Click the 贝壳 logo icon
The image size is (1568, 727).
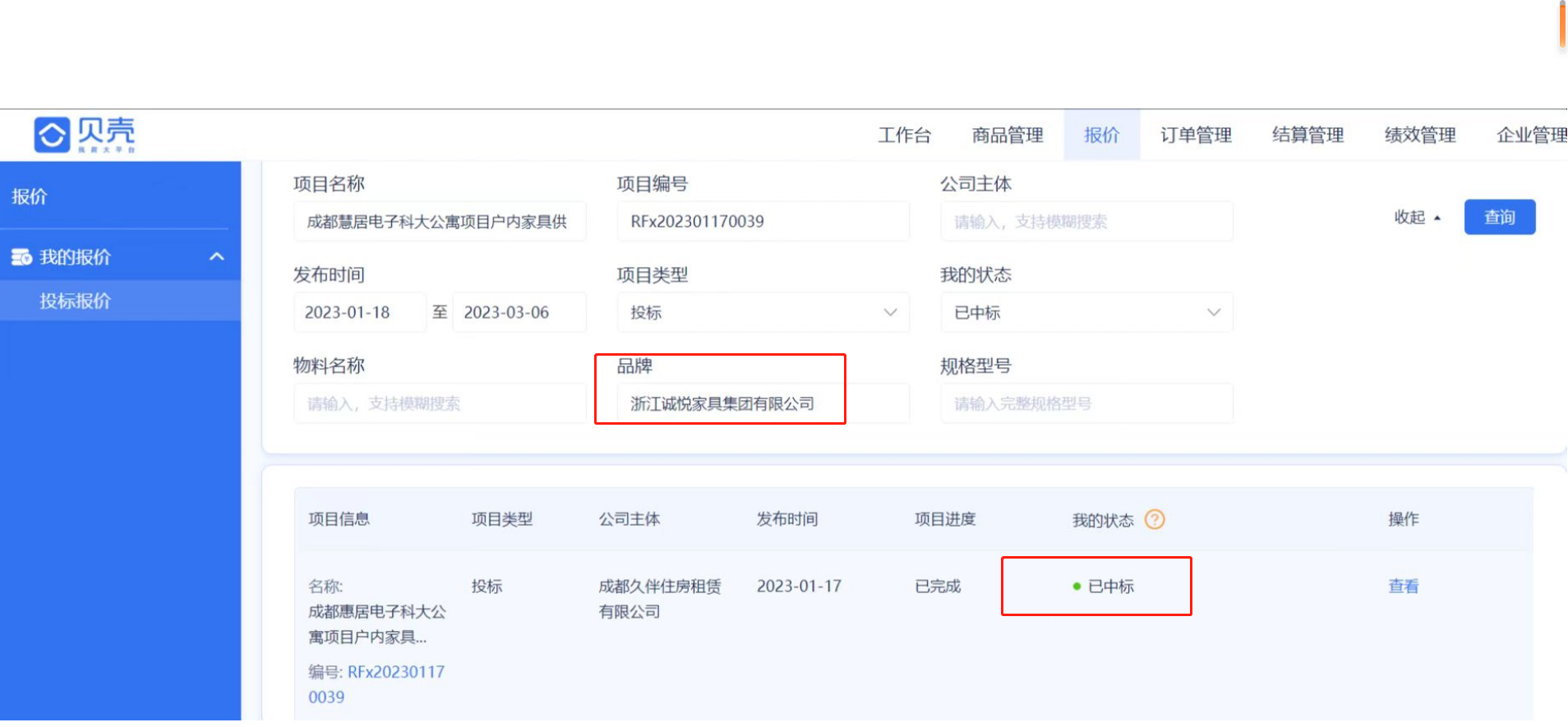[52, 135]
